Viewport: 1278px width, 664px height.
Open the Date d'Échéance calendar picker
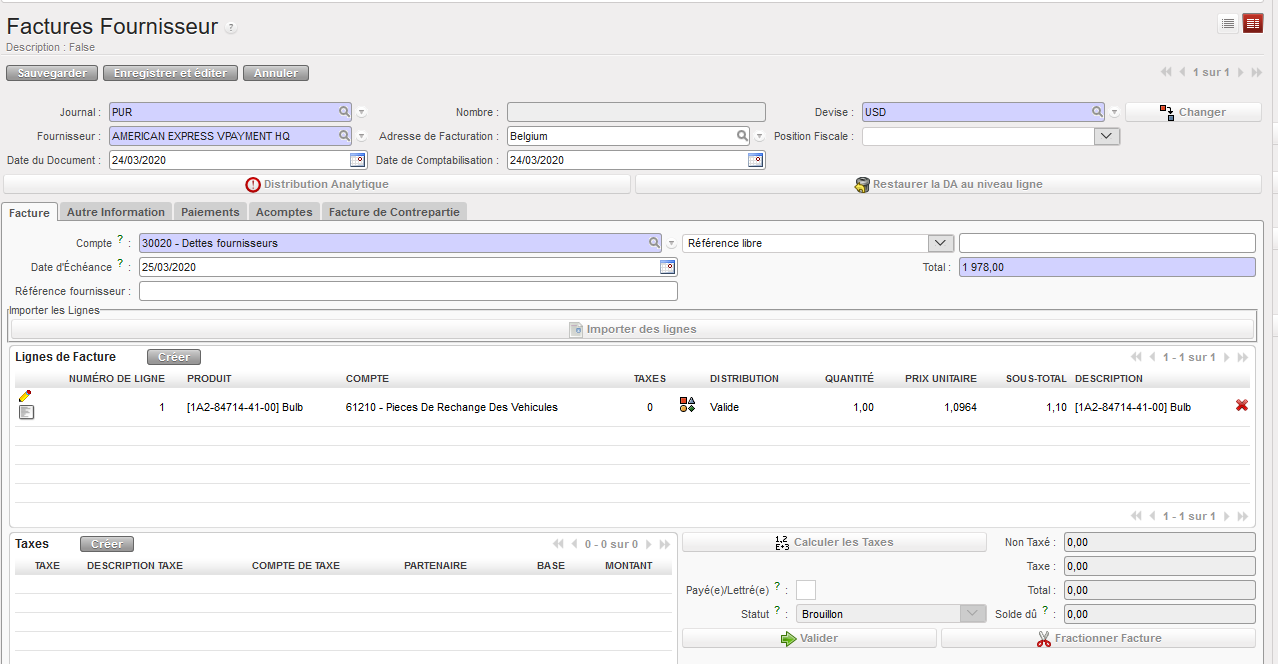(667, 267)
